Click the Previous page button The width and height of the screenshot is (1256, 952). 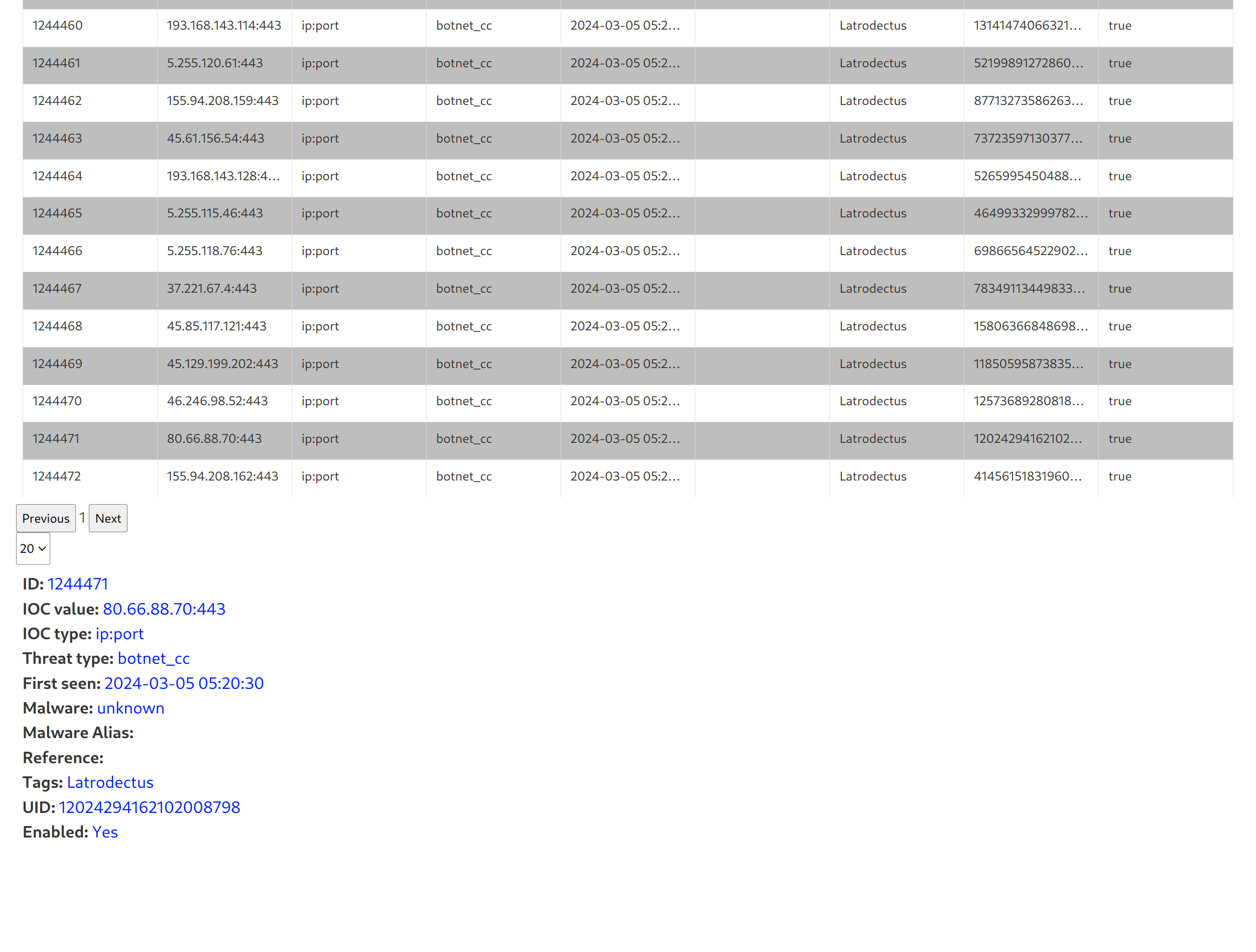(46, 518)
